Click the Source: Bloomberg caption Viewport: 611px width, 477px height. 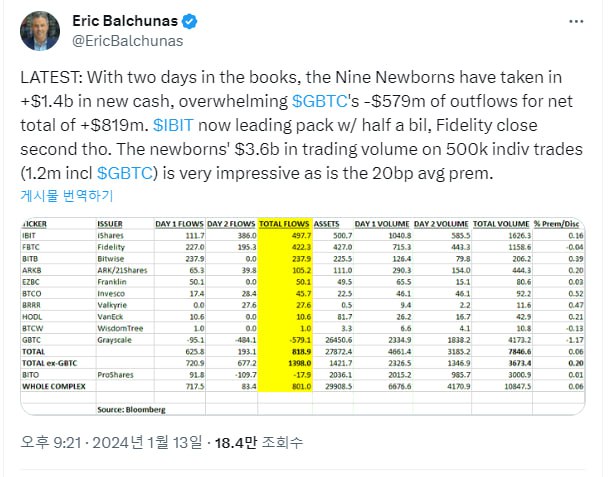tap(131, 410)
